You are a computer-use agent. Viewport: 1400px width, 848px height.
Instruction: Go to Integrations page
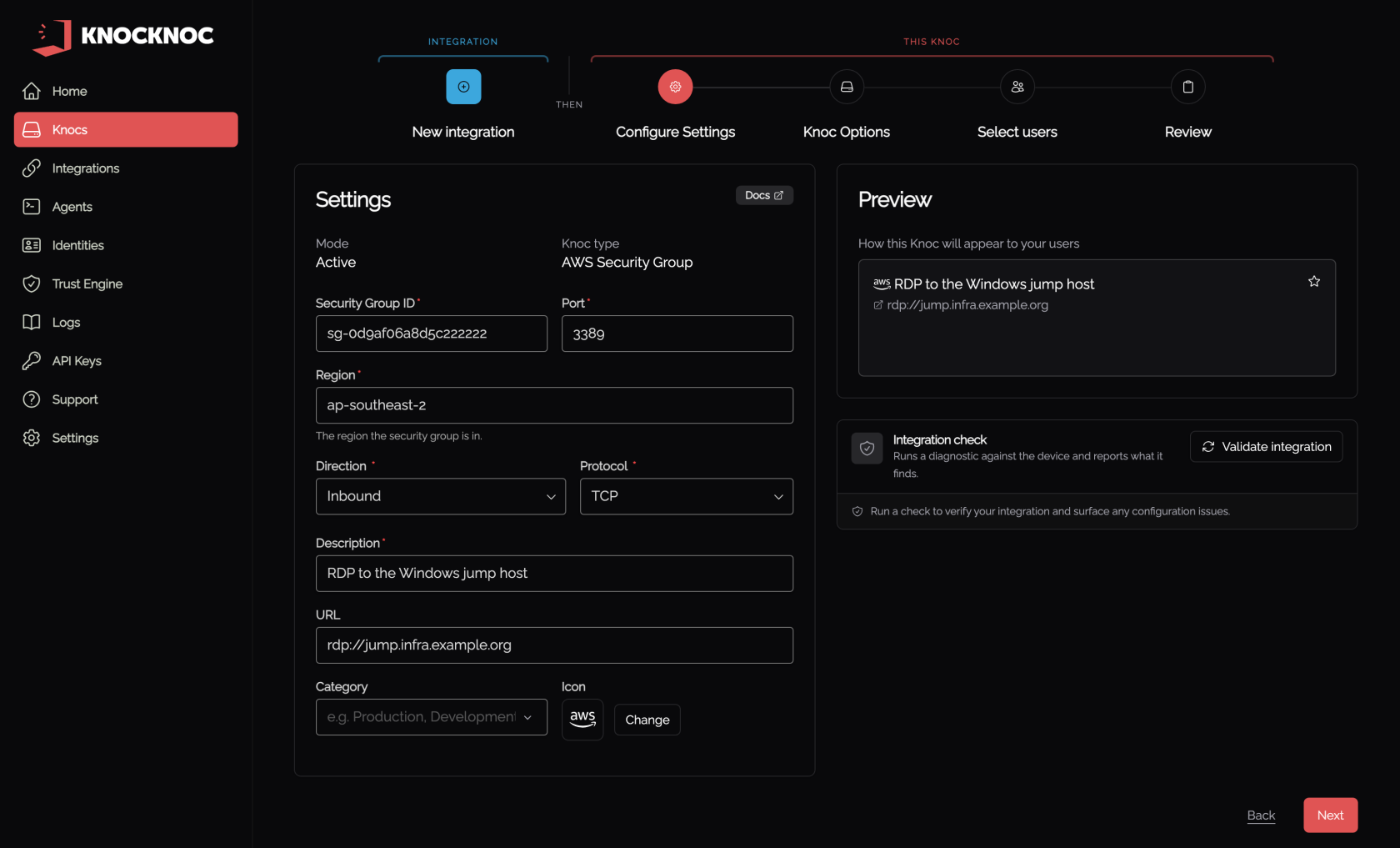pos(126,168)
